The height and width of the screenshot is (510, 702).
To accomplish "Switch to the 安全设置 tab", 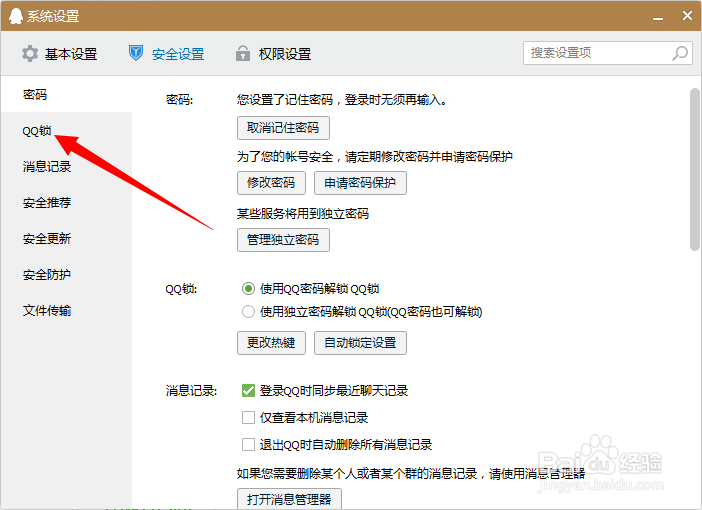I will pyautogui.click(x=167, y=54).
